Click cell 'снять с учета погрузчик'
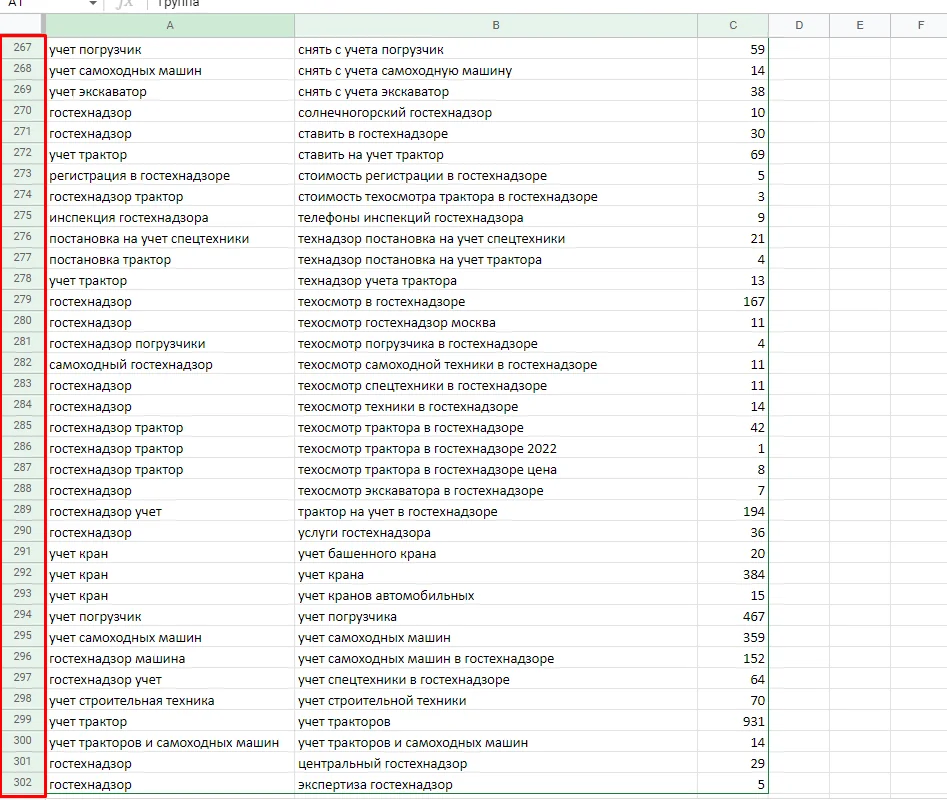Viewport: 947px width, 800px height. pos(496,50)
